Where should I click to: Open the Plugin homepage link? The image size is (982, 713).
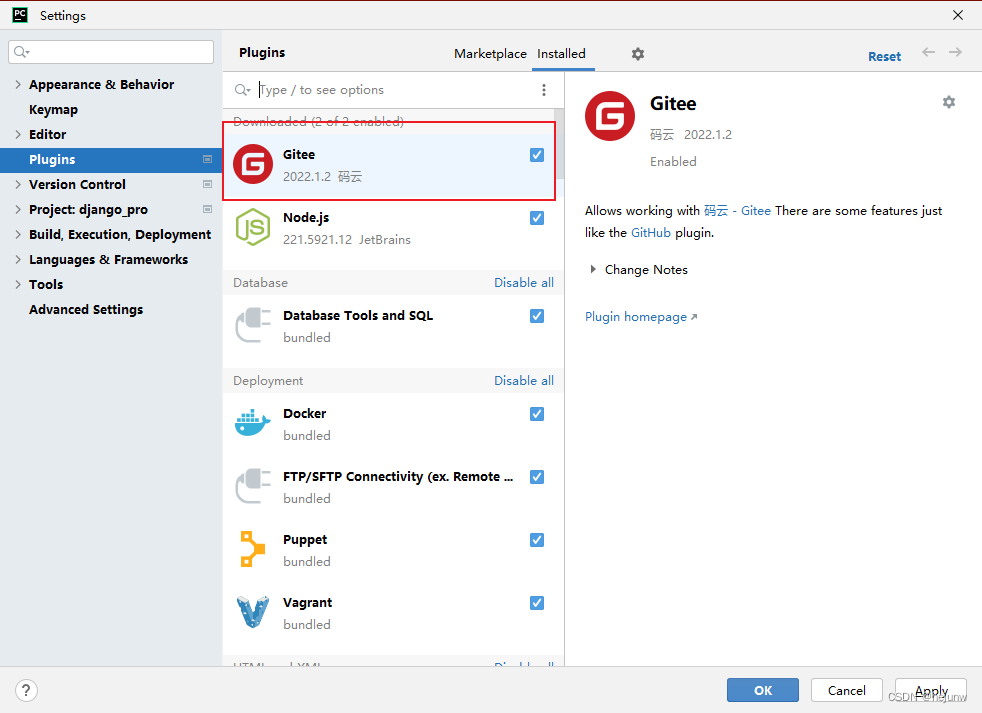641,317
